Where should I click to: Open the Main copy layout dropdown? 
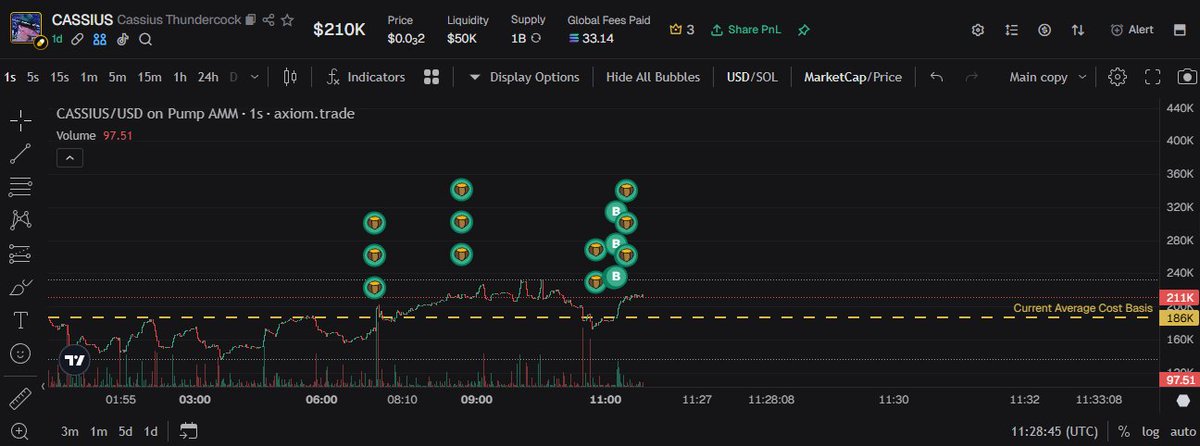tap(1046, 77)
